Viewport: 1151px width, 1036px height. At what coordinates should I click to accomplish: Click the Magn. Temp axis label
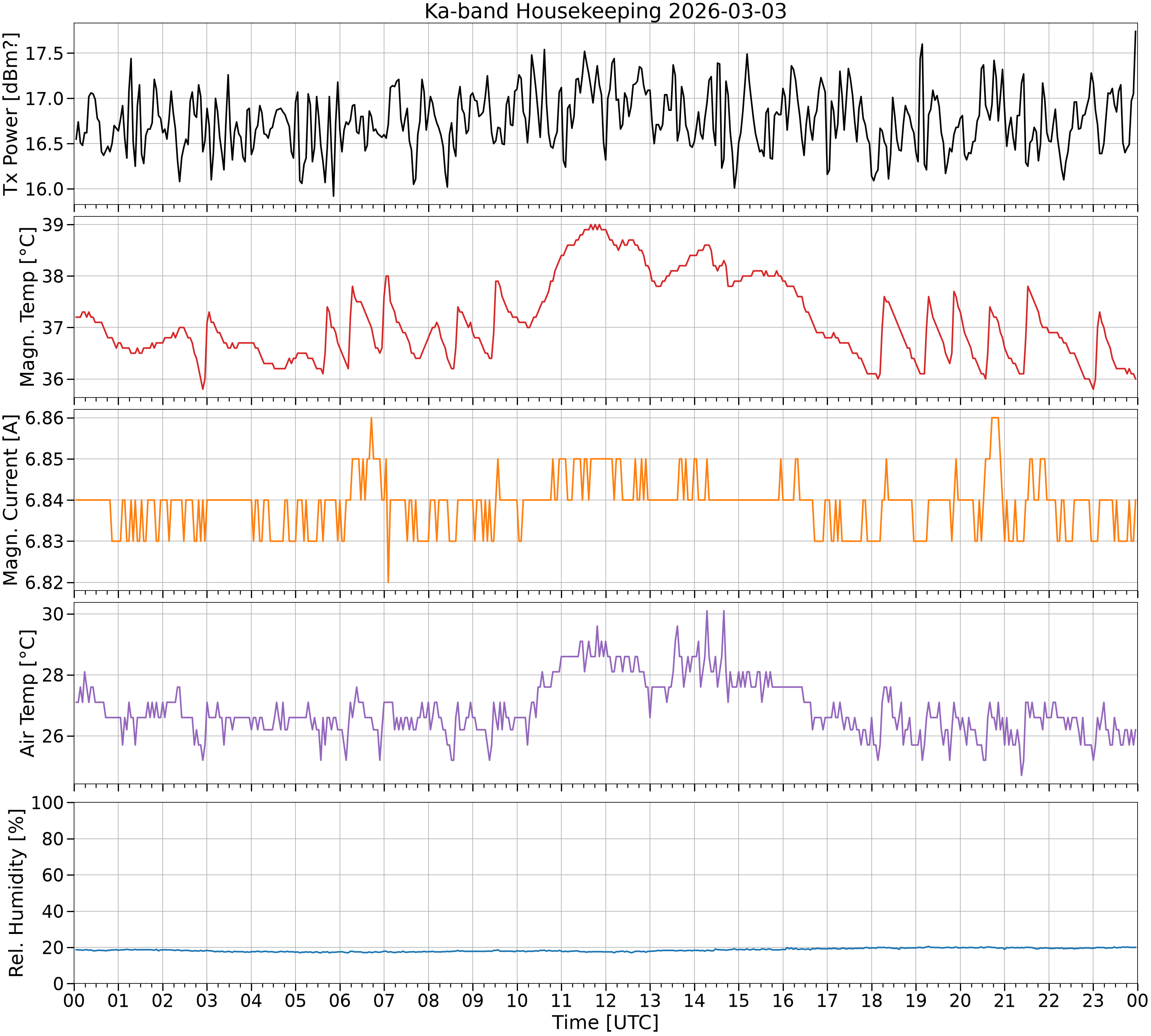click(x=27, y=307)
